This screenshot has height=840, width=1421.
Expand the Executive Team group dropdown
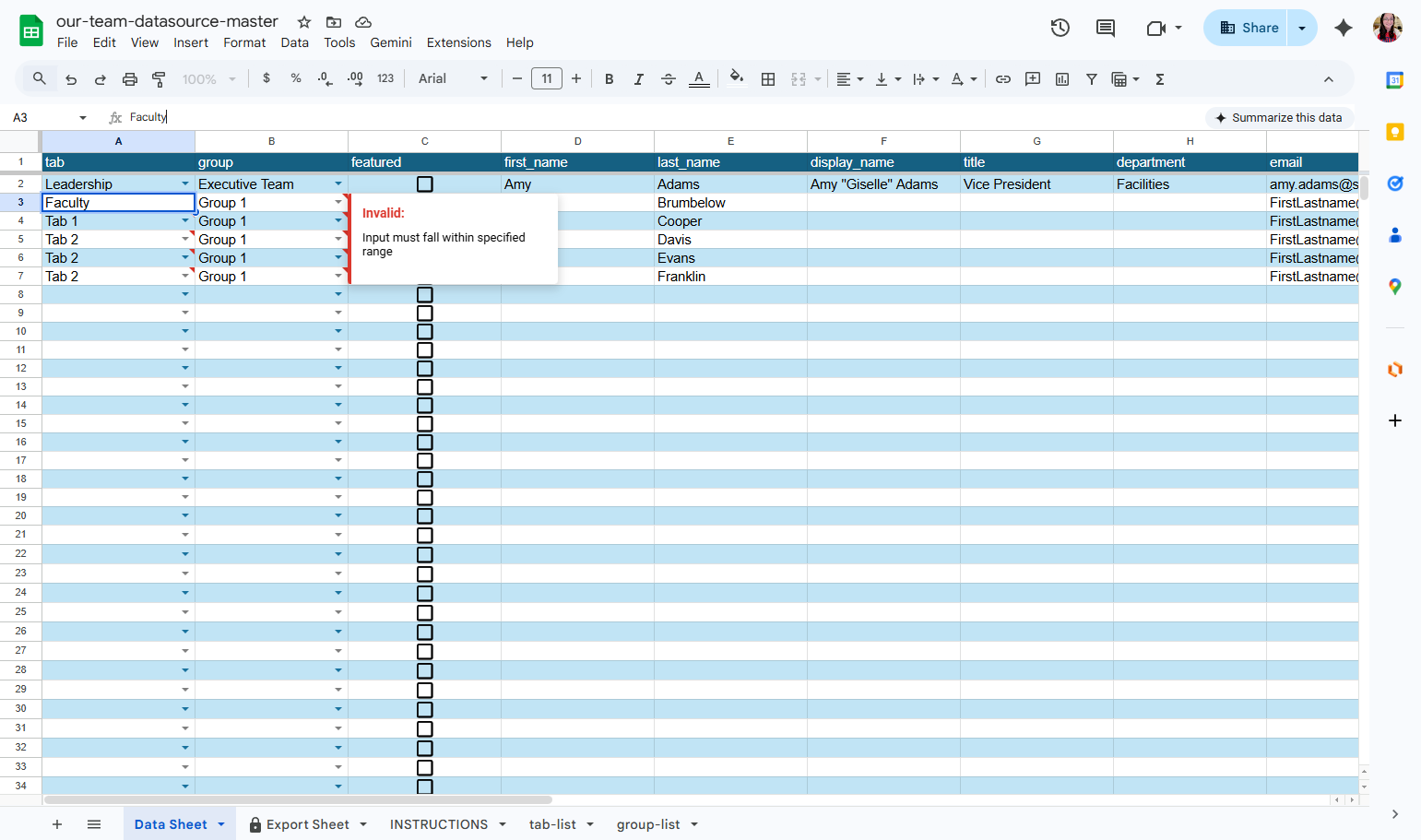(x=338, y=184)
